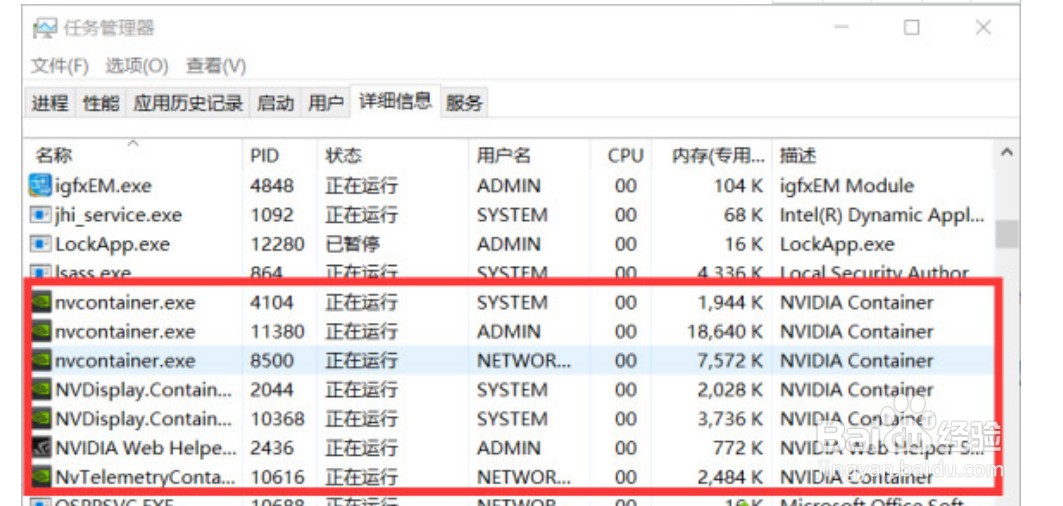
Task: Select the NvTelemetryConta... process name
Action: tap(145, 478)
